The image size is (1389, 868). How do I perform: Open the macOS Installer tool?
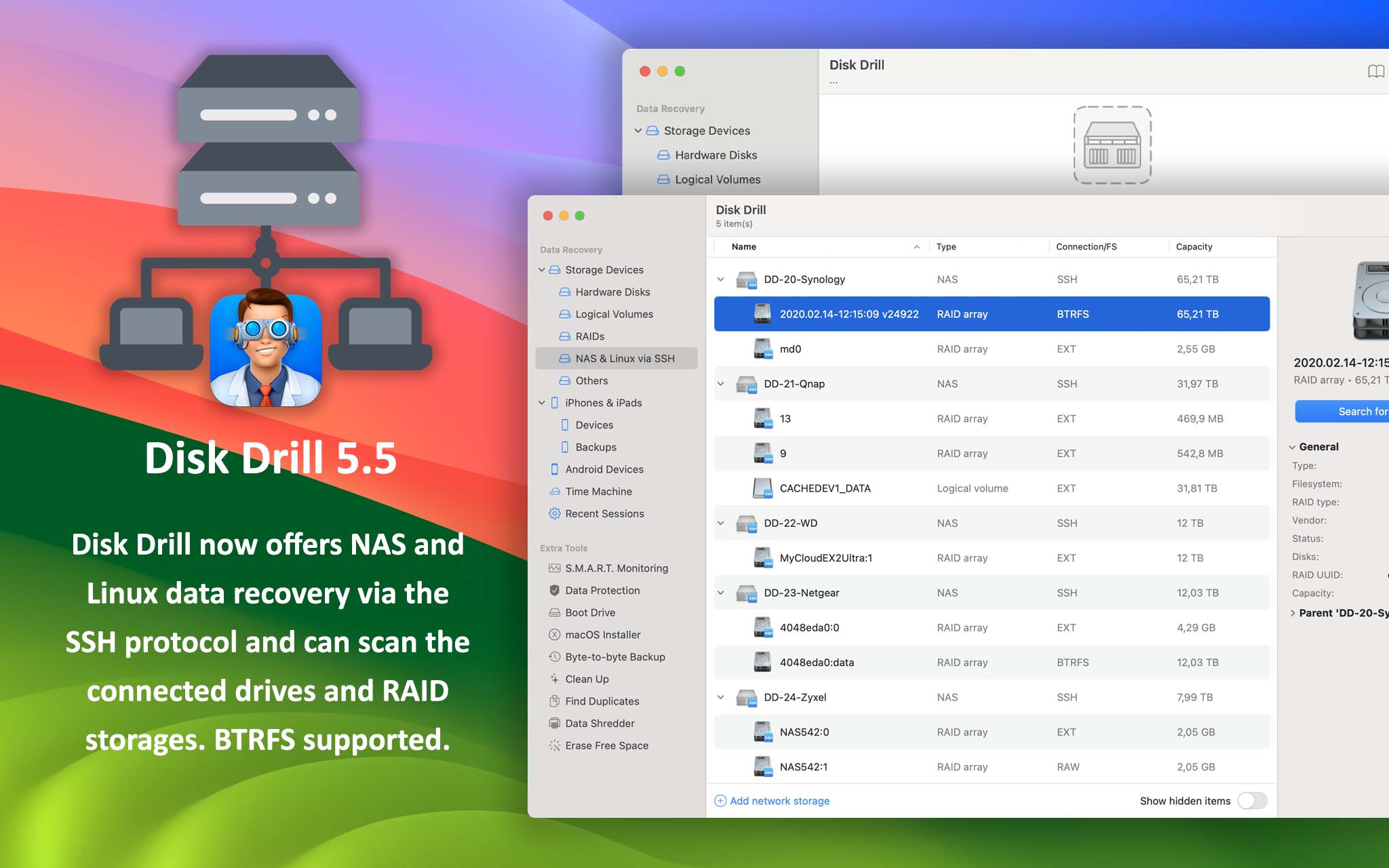(x=602, y=635)
